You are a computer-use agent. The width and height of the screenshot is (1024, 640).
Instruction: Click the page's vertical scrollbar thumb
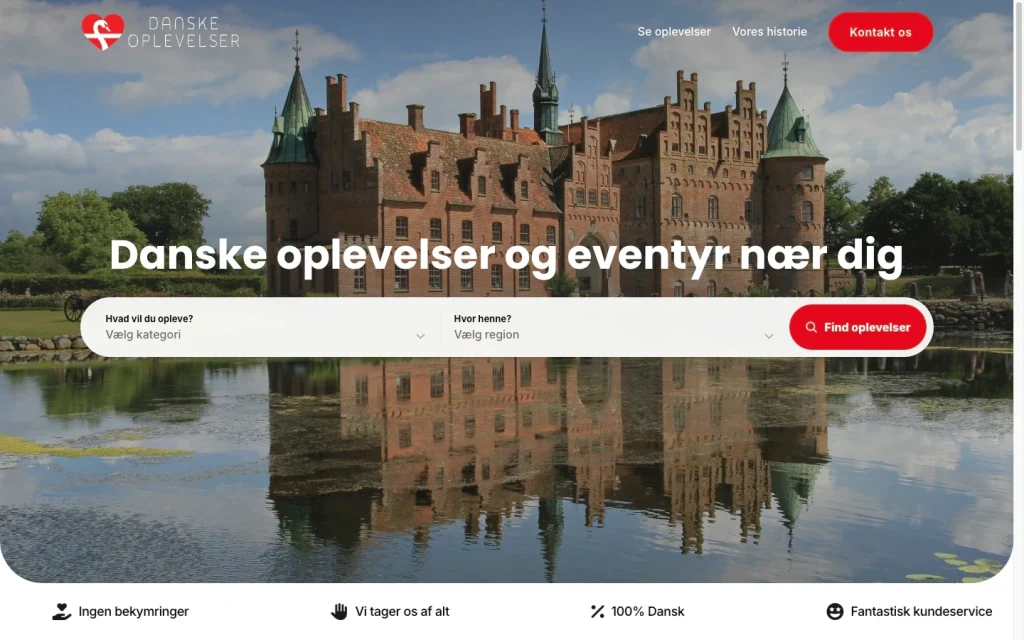tap(1018, 75)
